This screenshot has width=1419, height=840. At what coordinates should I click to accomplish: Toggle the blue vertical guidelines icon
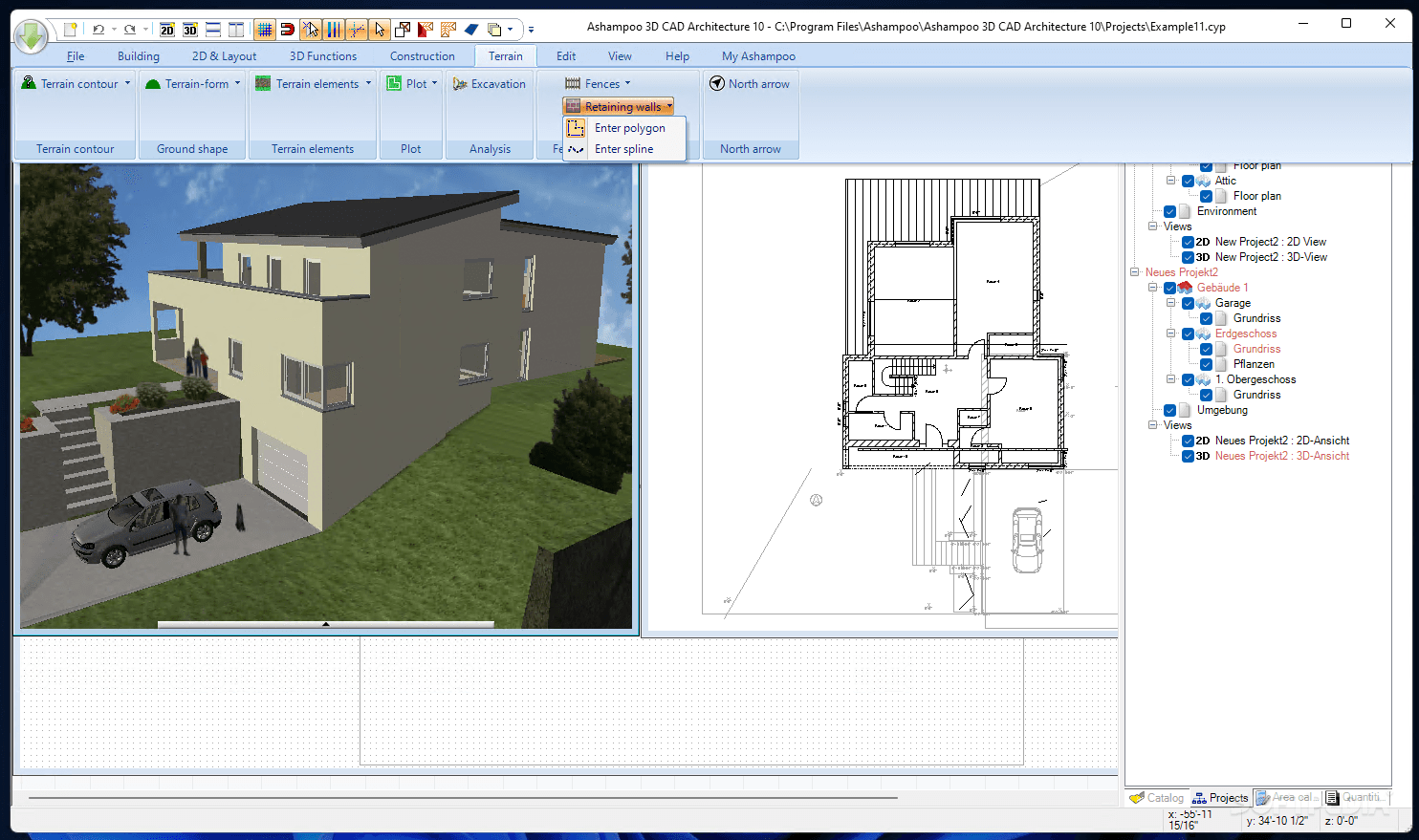coord(334,30)
